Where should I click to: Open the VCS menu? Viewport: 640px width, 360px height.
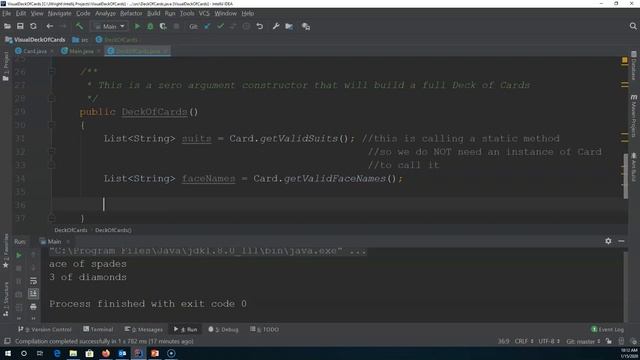(x=204, y=13)
